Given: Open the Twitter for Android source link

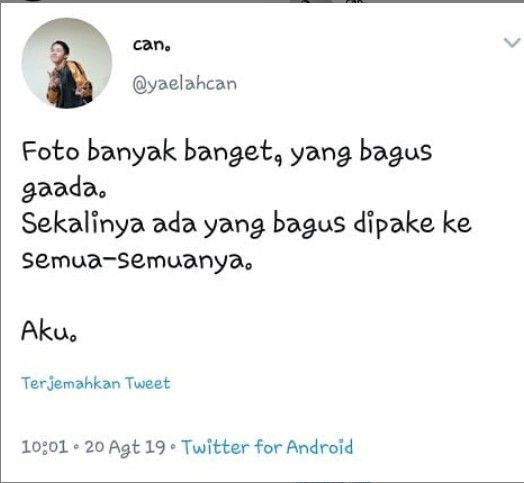Looking at the screenshot, I should (267, 447).
